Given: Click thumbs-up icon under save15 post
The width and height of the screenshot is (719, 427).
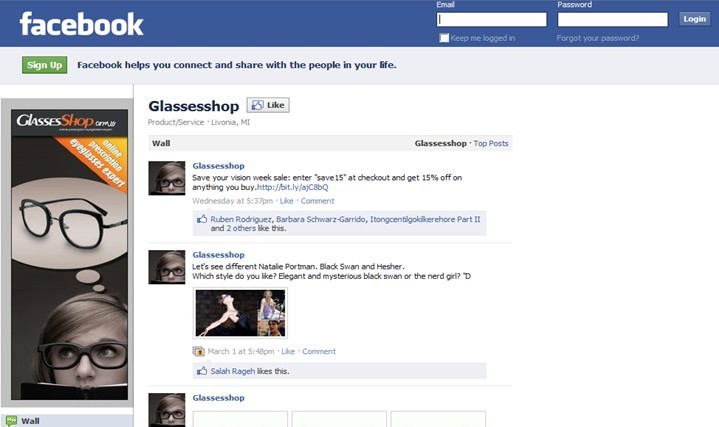Looking at the screenshot, I should (202, 219).
